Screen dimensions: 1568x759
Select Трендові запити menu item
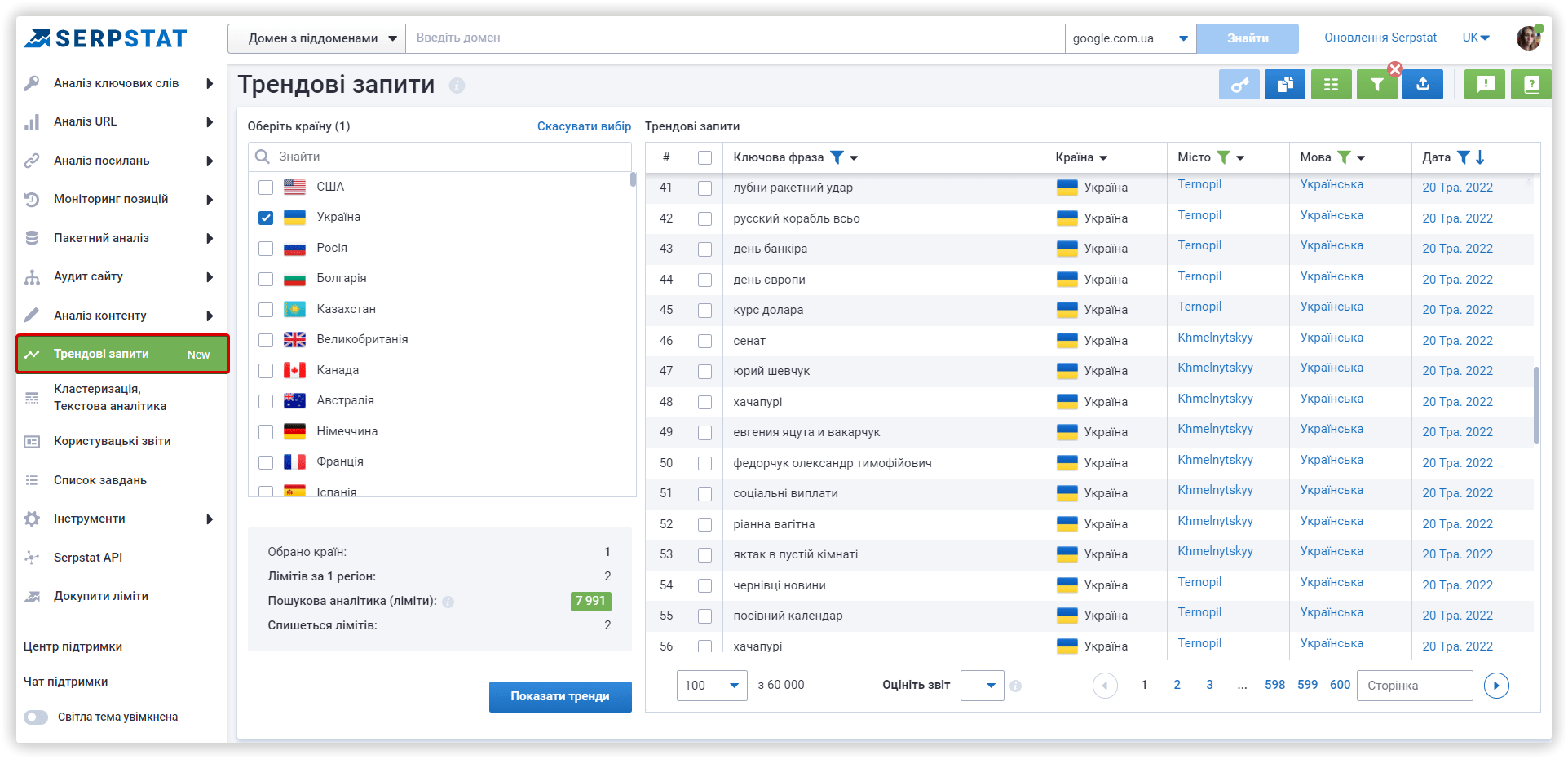click(122, 354)
